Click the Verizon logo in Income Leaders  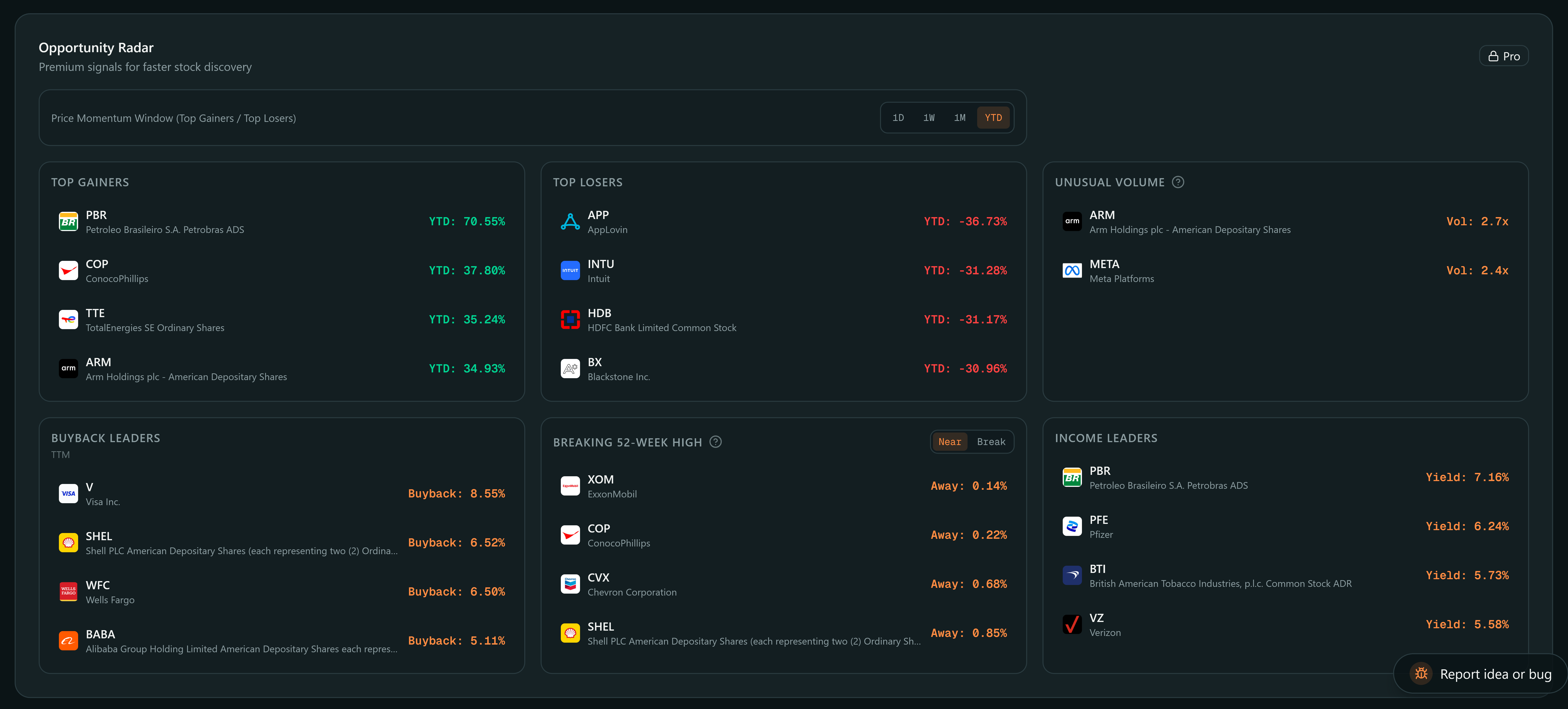point(1071,624)
